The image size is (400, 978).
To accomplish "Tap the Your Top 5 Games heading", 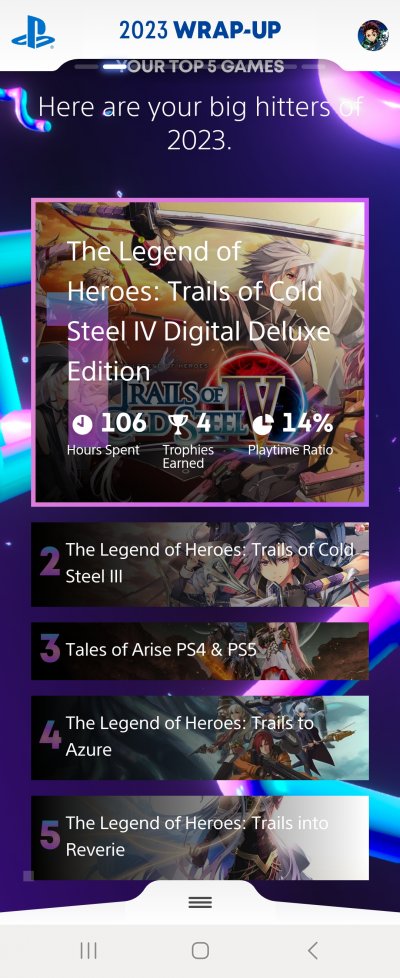I will pyautogui.click(x=201, y=66).
